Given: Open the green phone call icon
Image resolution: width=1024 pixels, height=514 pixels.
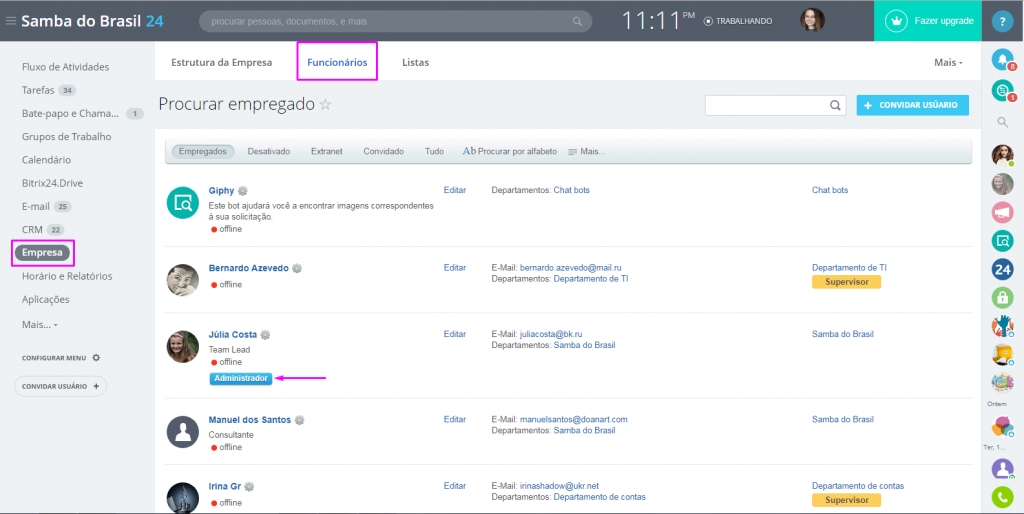Looking at the screenshot, I should point(1002,498).
